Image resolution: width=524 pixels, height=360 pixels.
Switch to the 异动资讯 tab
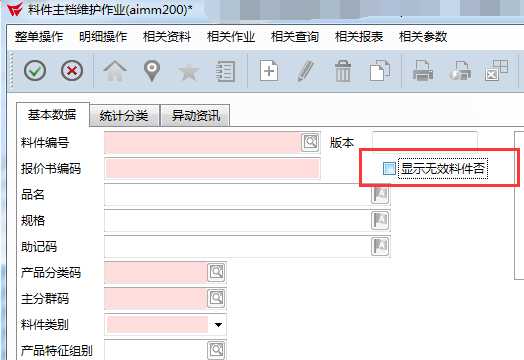tap(195, 116)
